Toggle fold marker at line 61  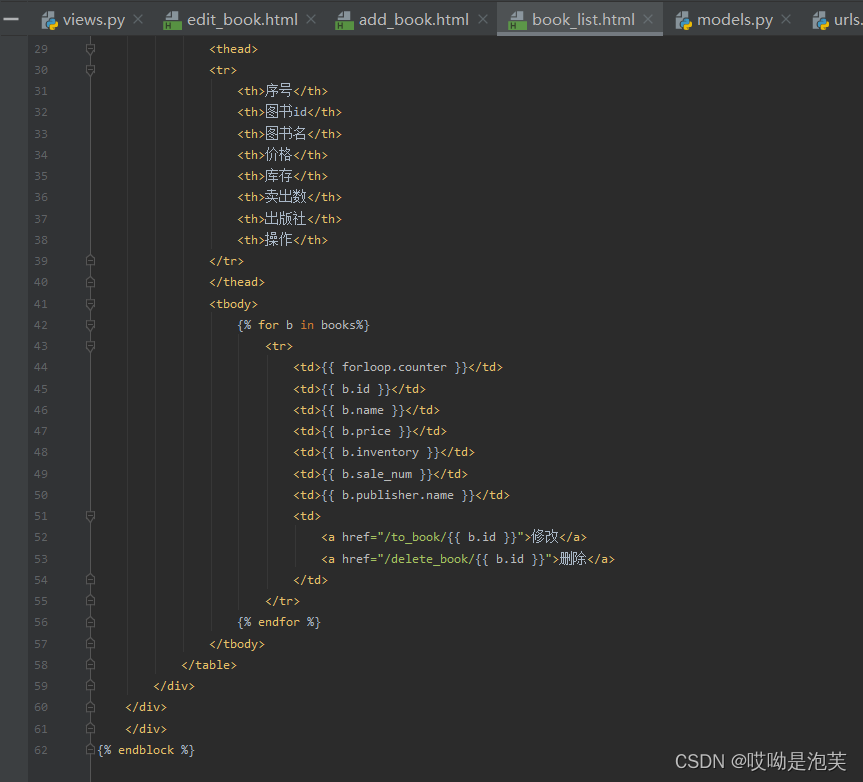pyautogui.click(x=90, y=729)
